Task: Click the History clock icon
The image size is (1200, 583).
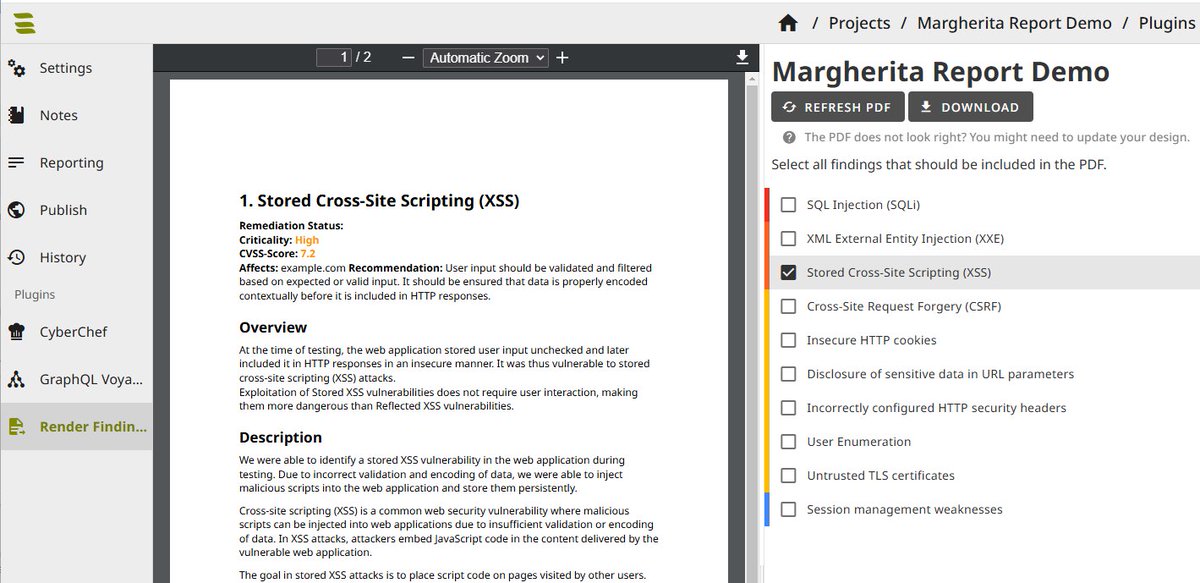Action: coord(17,257)
